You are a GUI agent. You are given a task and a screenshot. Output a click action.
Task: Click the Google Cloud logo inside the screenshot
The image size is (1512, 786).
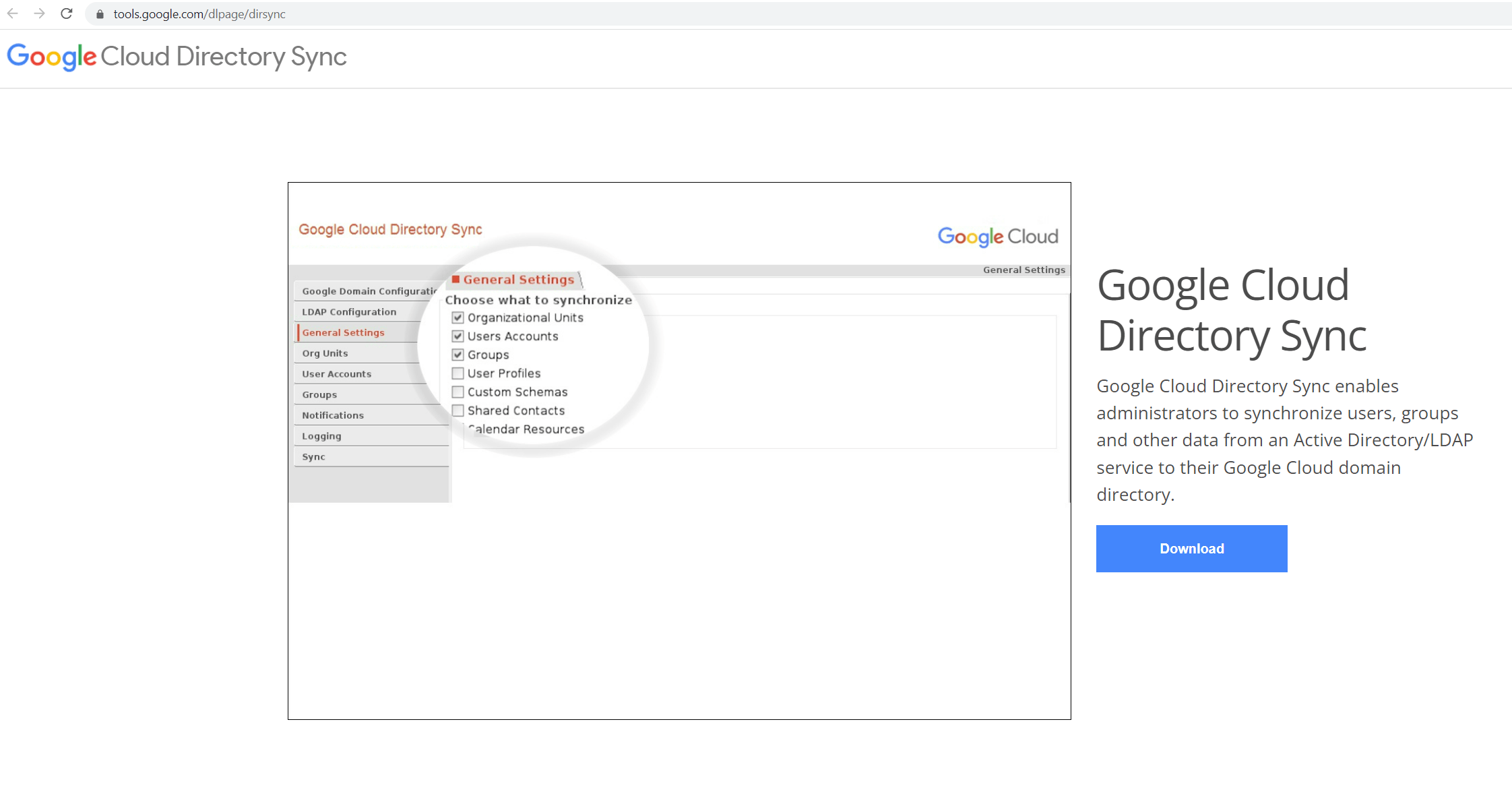point(997,237)
